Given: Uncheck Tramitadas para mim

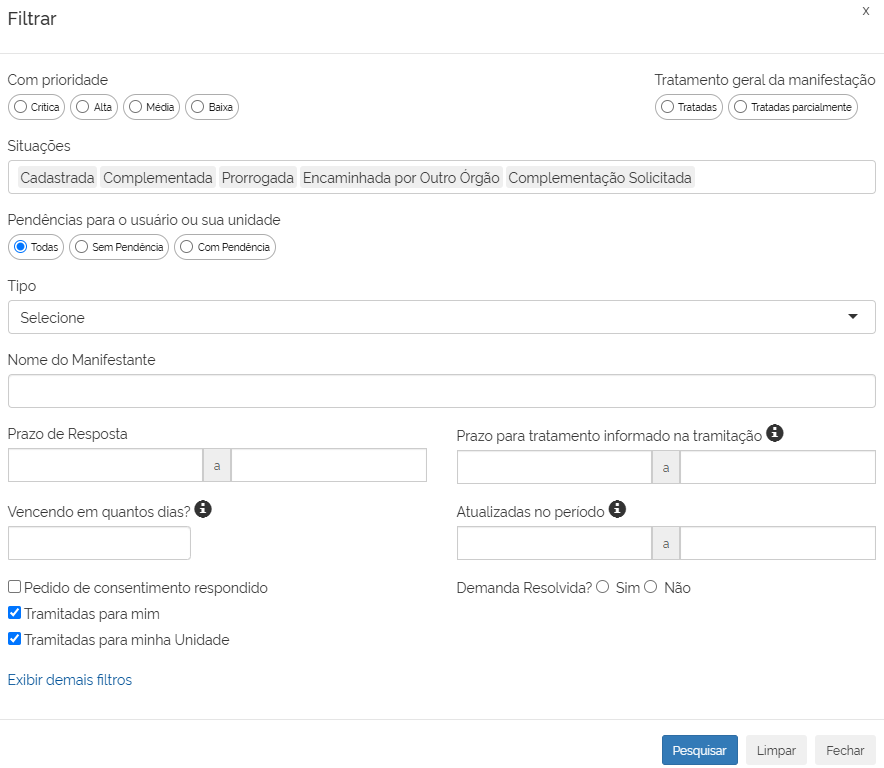Looking at the screenshot, I should [15, 614].
